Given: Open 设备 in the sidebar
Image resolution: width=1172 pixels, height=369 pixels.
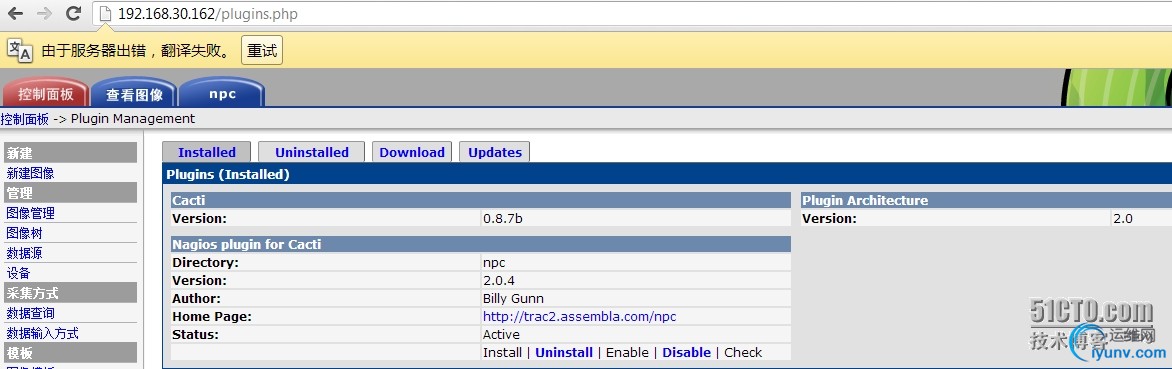Looking at the screenshot, I should [19, 273].
